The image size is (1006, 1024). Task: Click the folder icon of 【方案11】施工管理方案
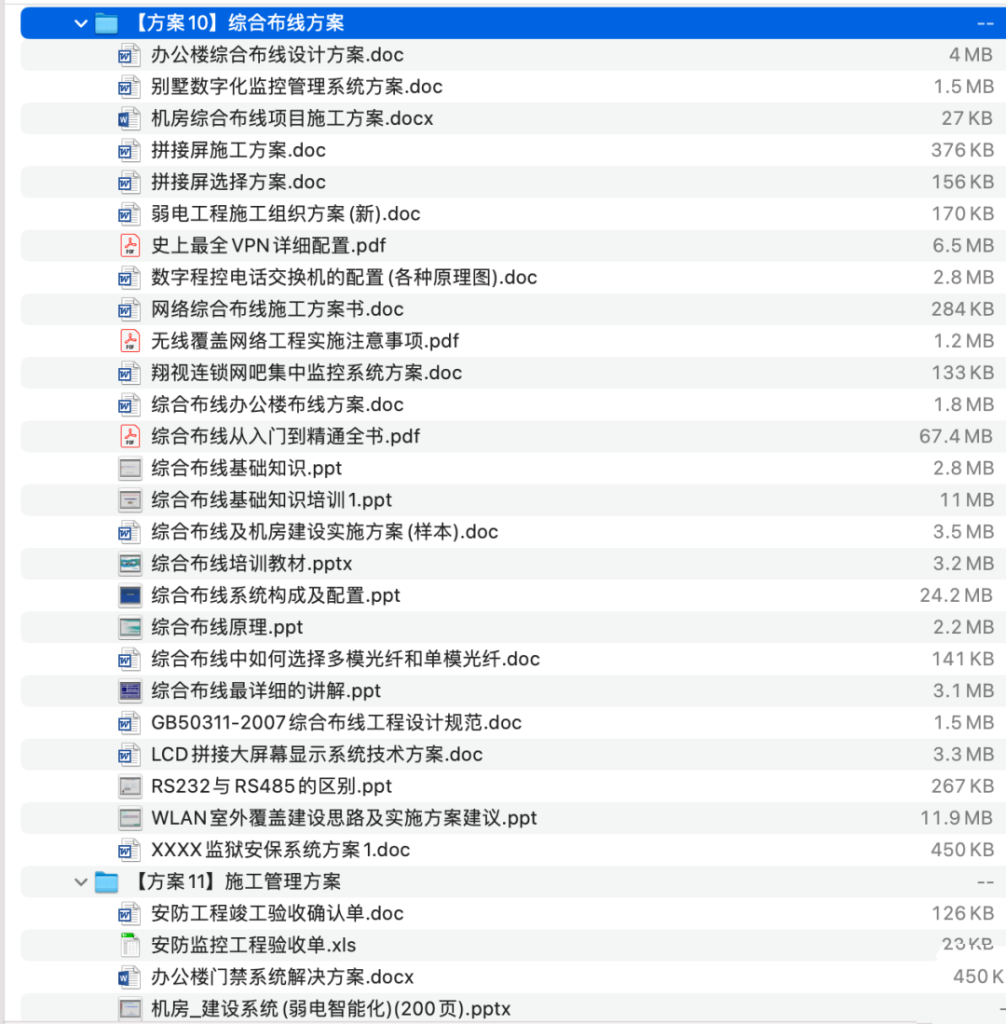point(105,881)
